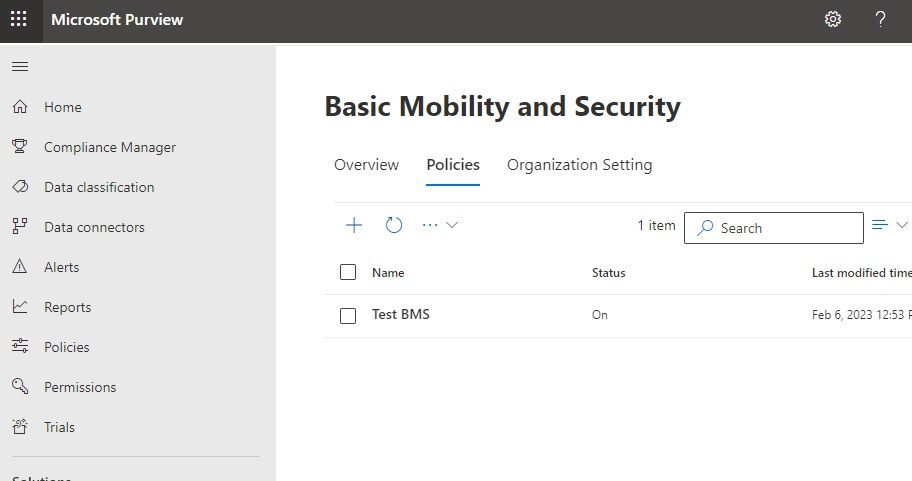This screenshot has height=481, width=912.
Task: Open the app launcher waffle icon
Action: coord(19,19)
